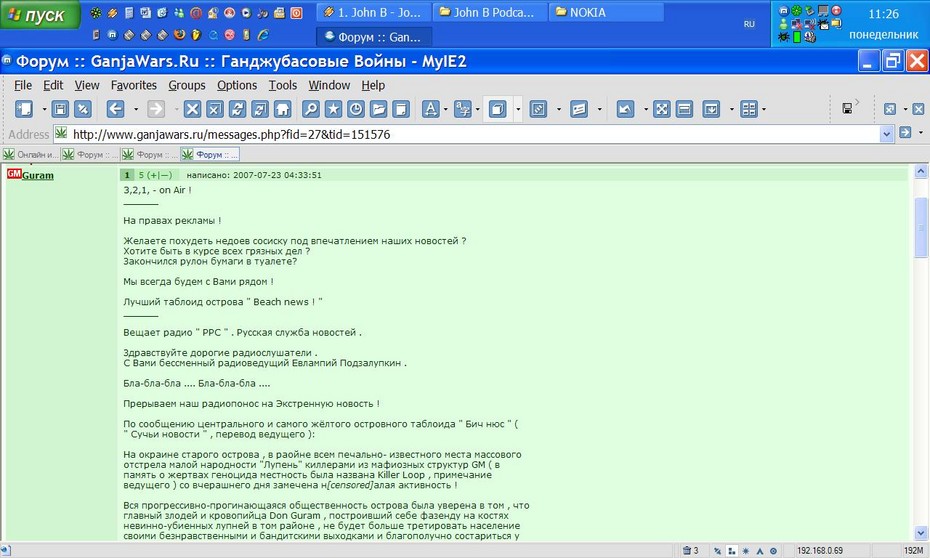
Task: Click the Encoding/translate toolbar icon
Action: point(463,109)
